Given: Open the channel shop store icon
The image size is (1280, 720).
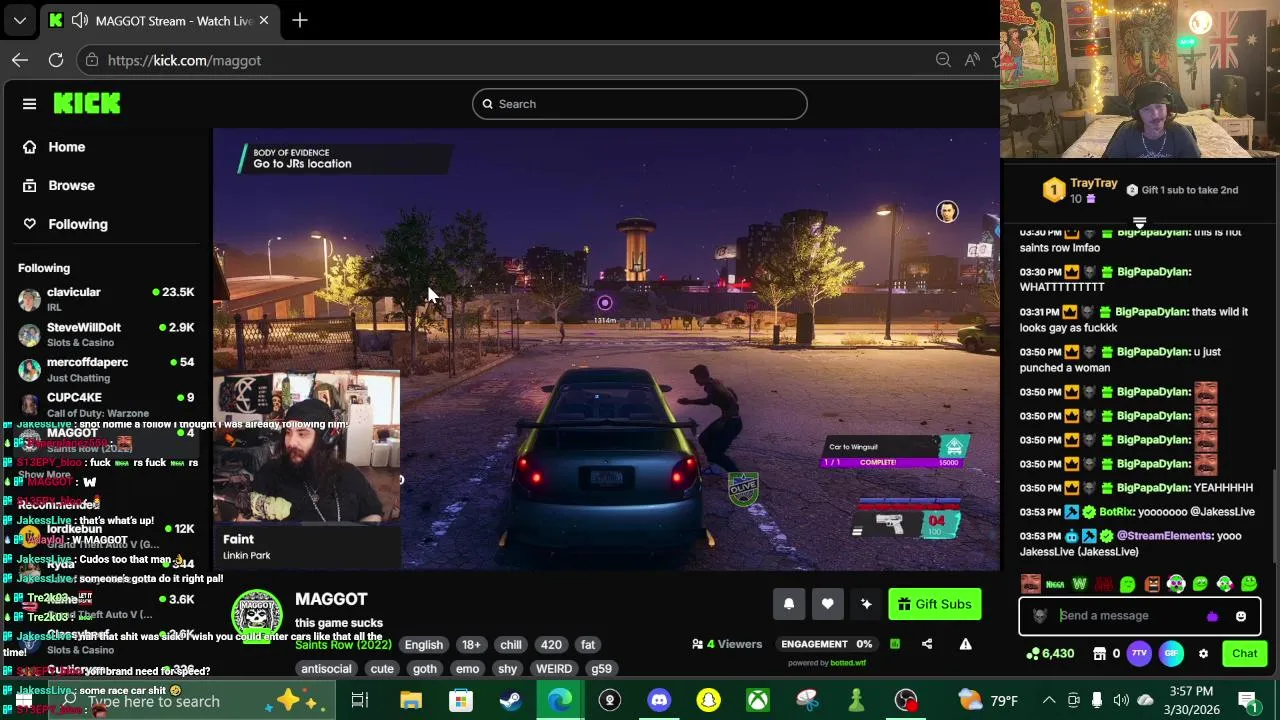Looking at the screenshot, I should coord(1098,654).
